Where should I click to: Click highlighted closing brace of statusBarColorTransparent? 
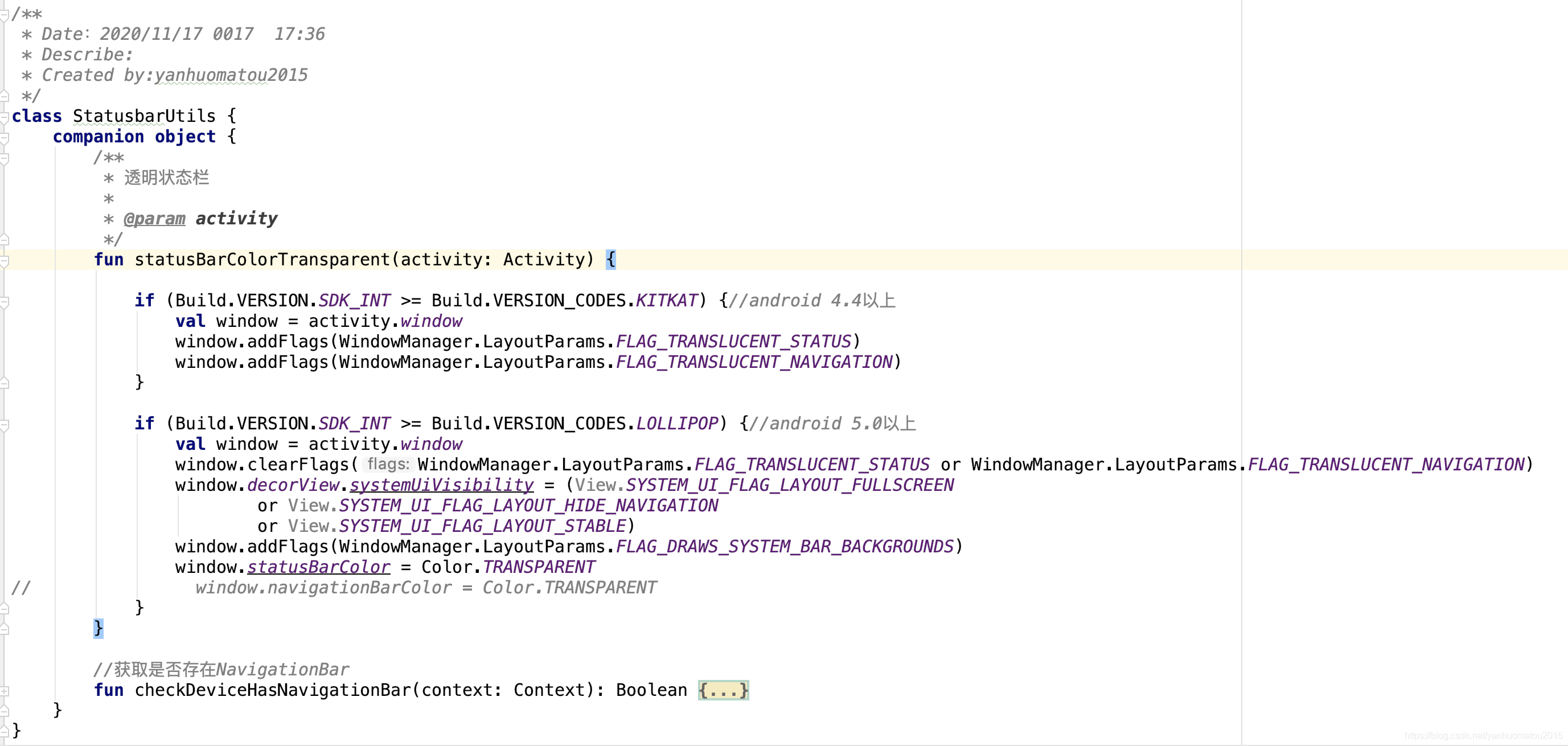click(98, 629)
